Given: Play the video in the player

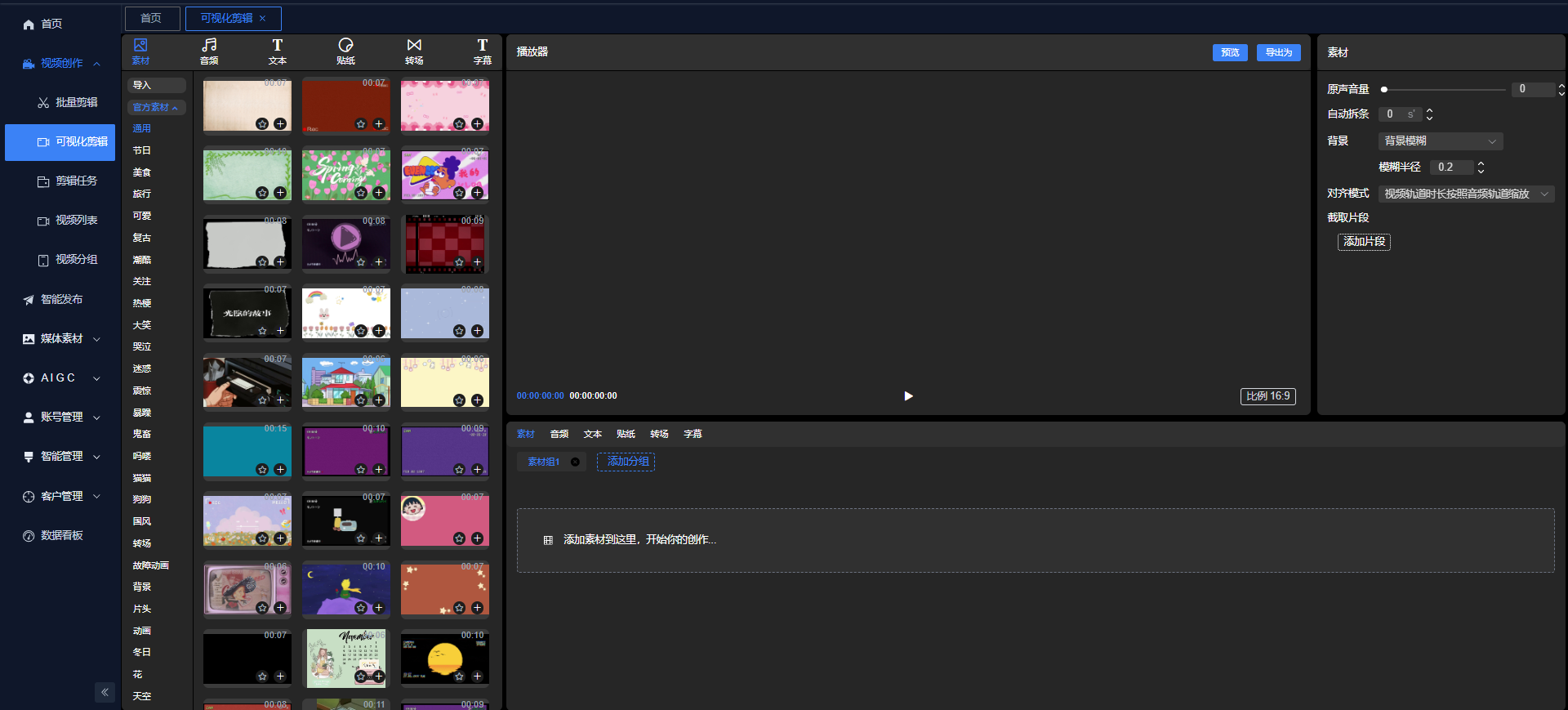Looking at the screenshot, I should coord(908,396).
